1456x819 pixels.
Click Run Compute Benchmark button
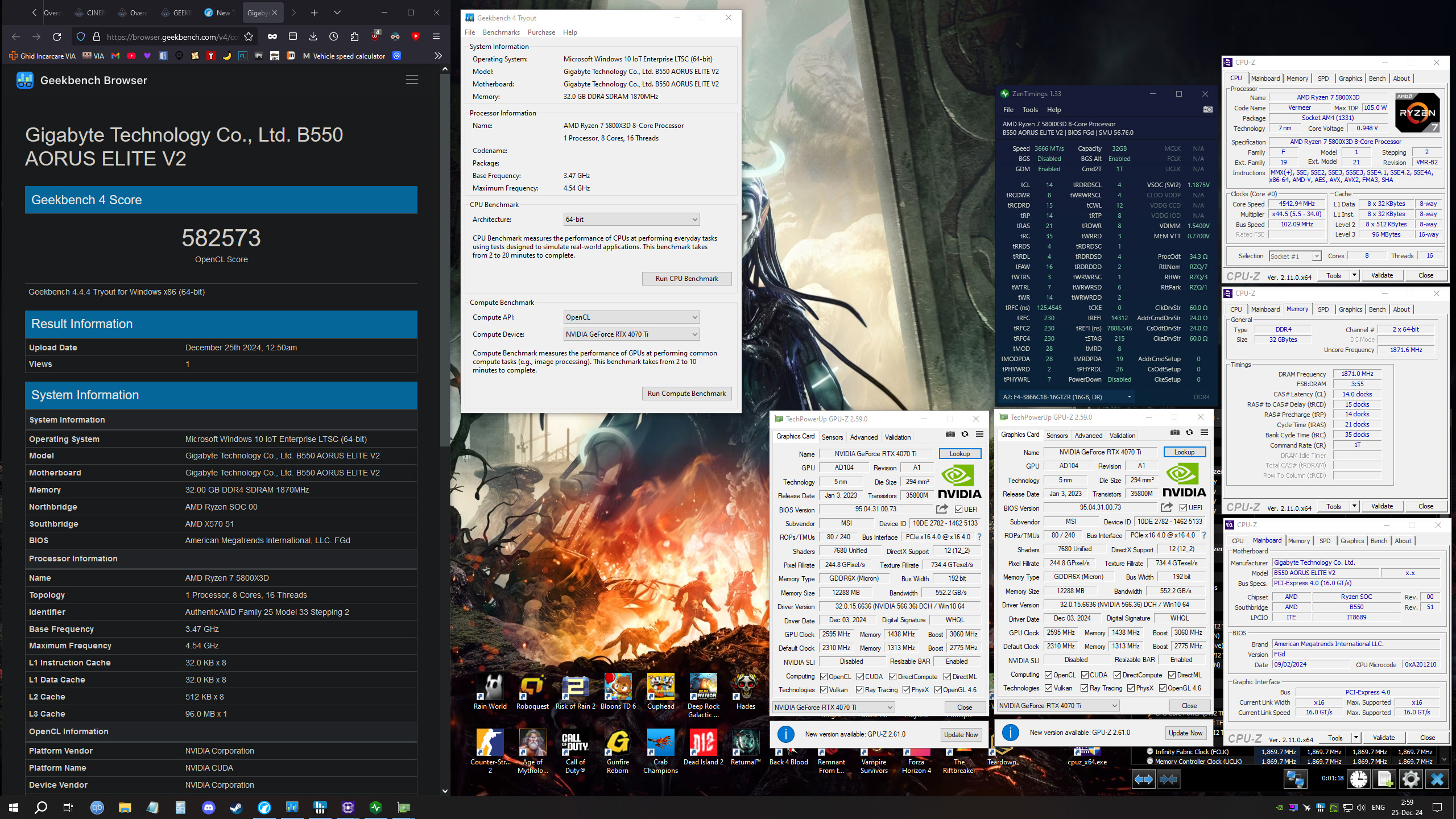coord(686,393)
